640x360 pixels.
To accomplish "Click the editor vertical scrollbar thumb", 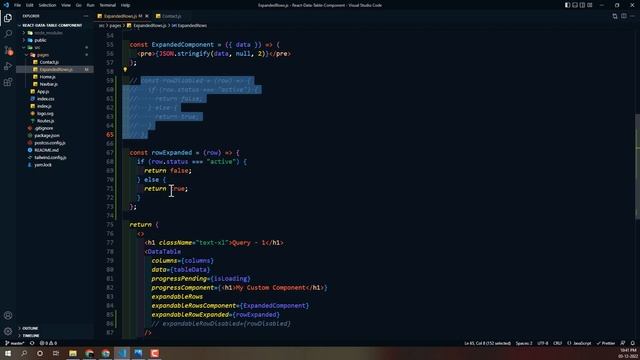I will tap(637, 167).
